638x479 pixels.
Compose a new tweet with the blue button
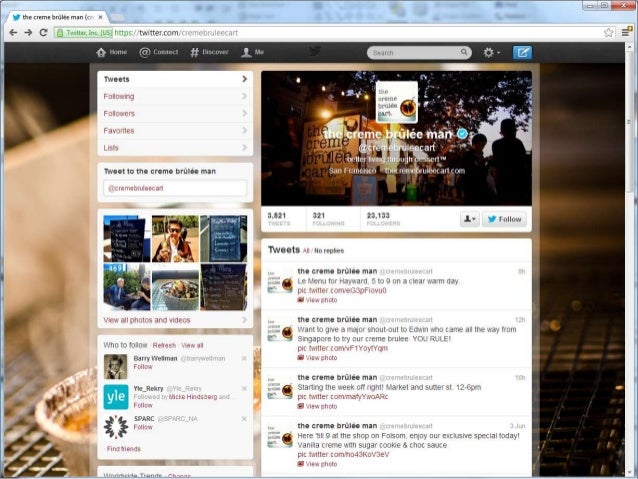(x=522, y=52)
